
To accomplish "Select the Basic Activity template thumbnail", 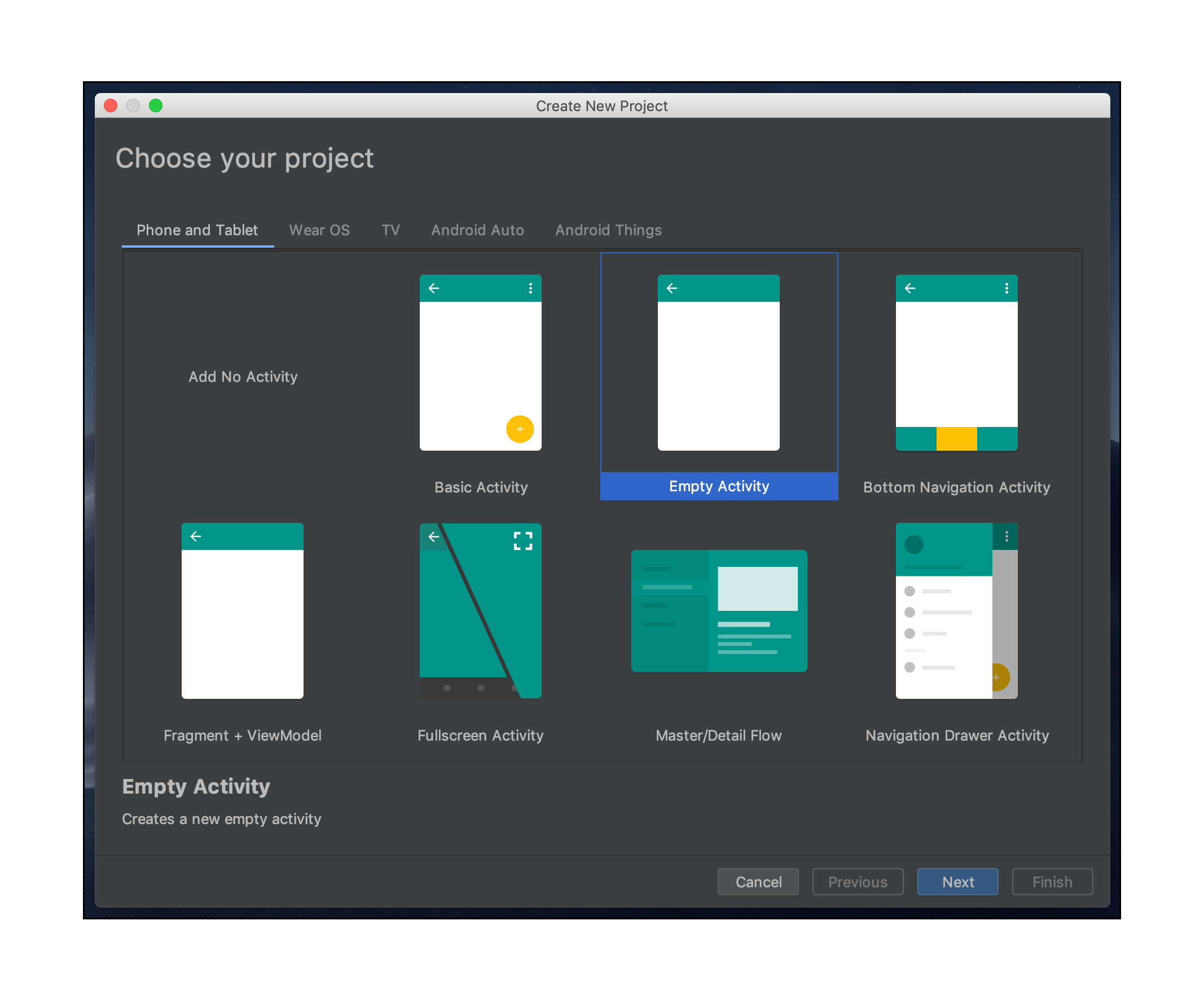I will click(x=481, y=362).
